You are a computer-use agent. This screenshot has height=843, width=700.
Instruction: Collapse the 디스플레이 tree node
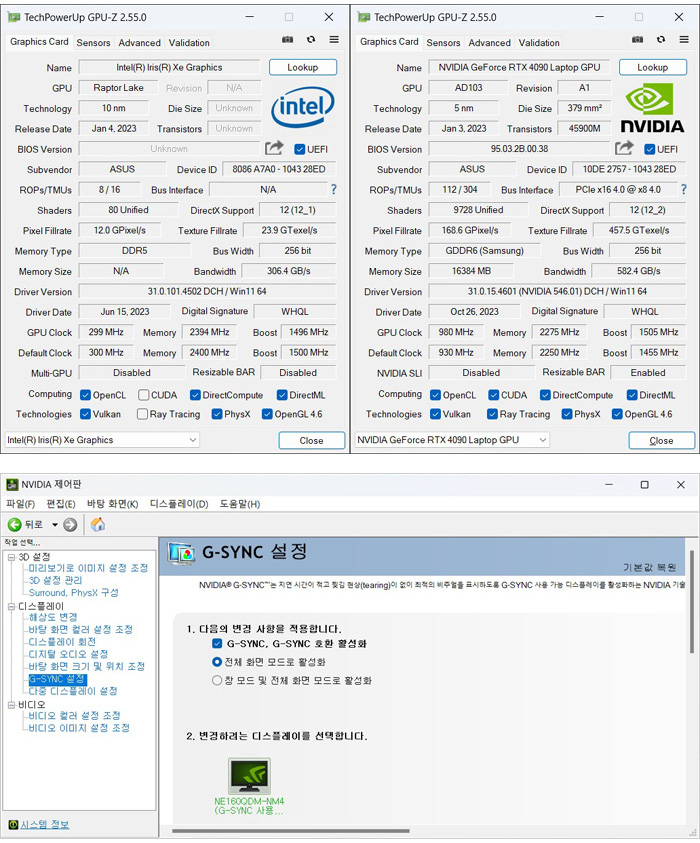[x=11, y=606]
